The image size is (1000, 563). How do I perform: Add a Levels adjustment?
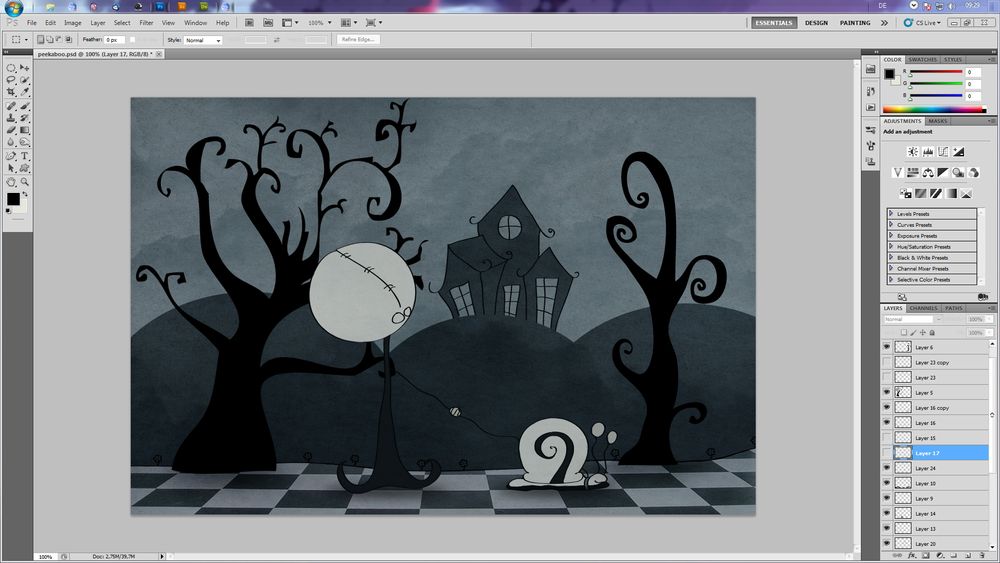coord(928,152)
